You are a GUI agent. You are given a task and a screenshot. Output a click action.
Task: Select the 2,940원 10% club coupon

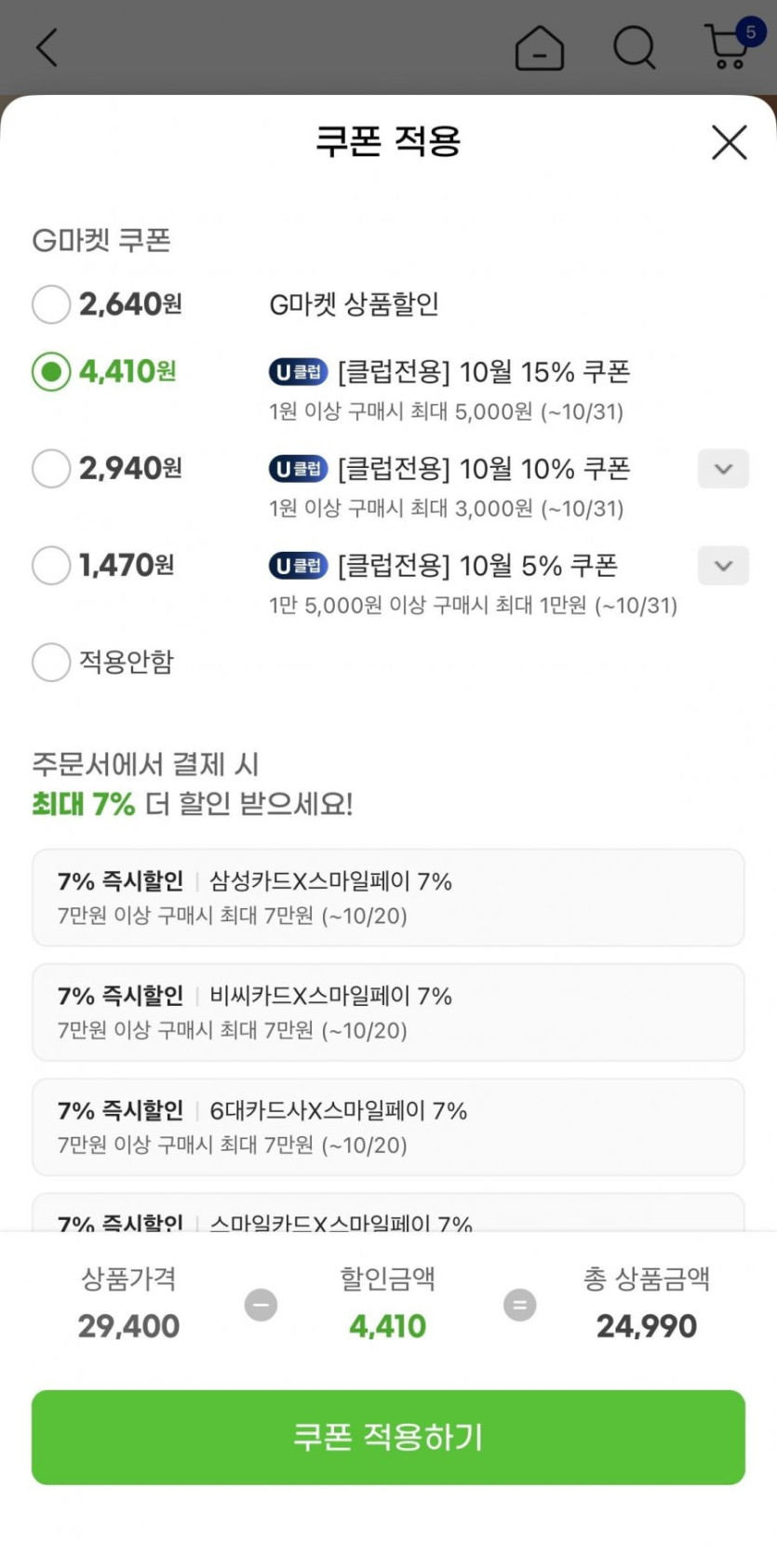click(51, 469)
